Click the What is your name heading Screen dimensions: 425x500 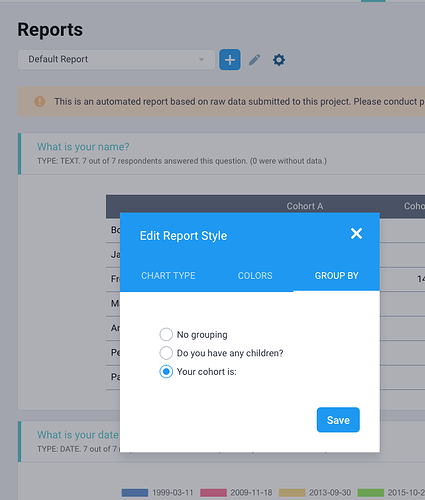coord(83,147)
